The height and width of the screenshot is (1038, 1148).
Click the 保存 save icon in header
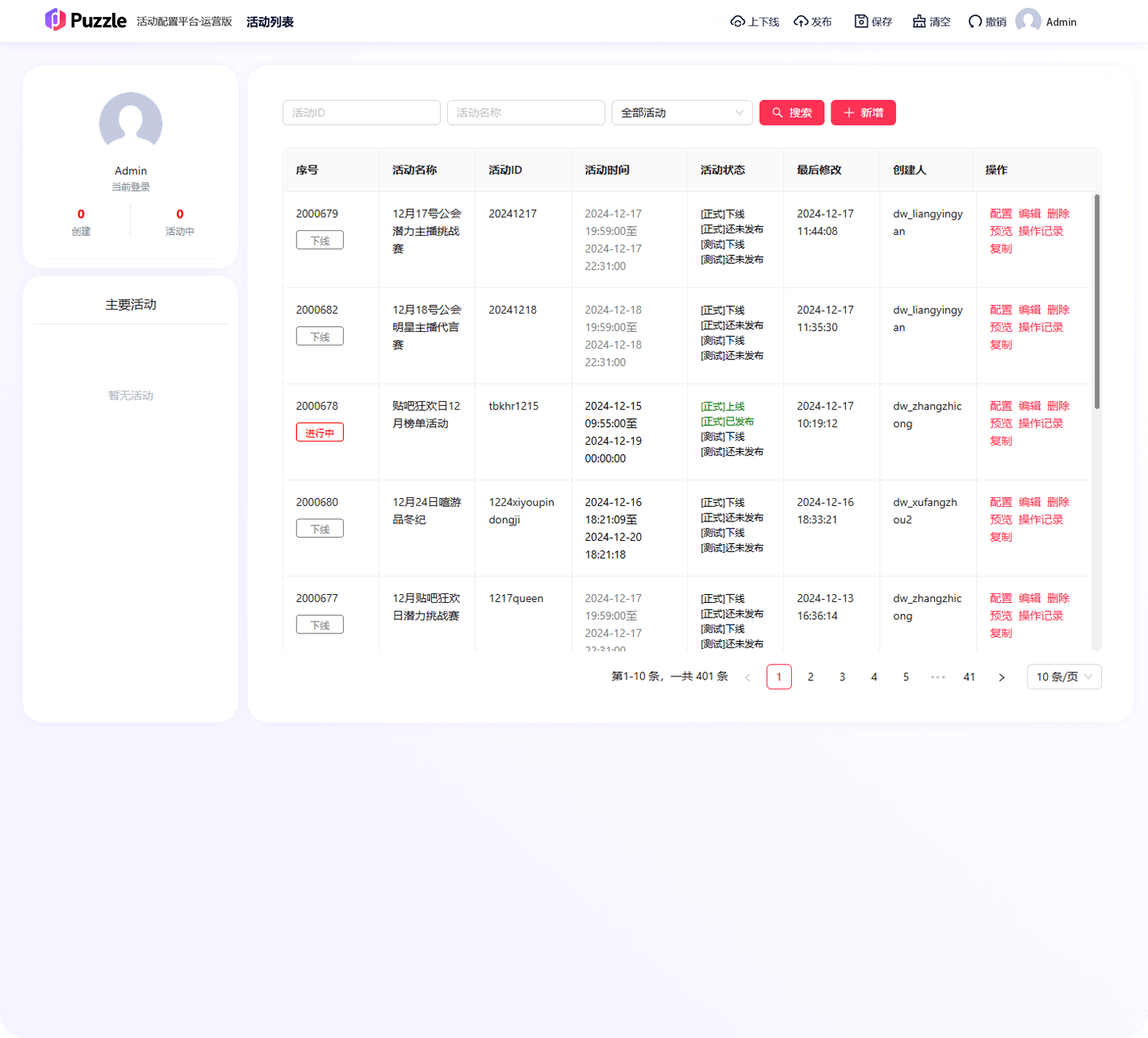861,22
